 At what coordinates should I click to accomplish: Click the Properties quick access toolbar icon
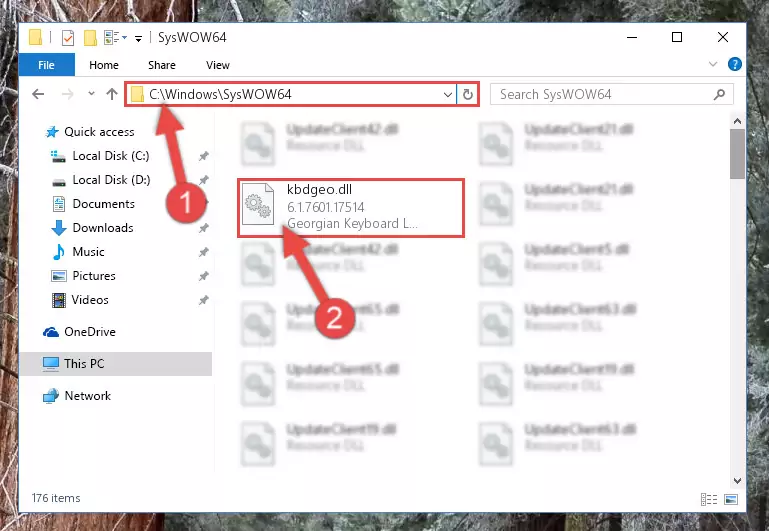[68, 37]
